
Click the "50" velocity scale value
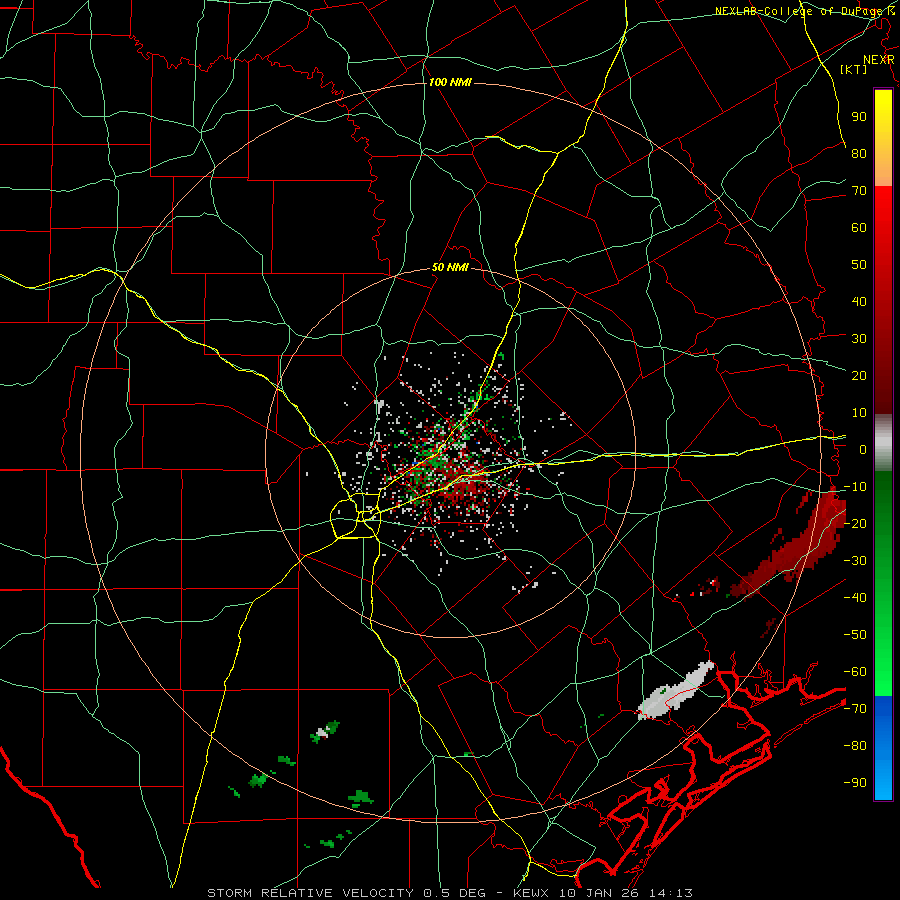tap(859, 265)
